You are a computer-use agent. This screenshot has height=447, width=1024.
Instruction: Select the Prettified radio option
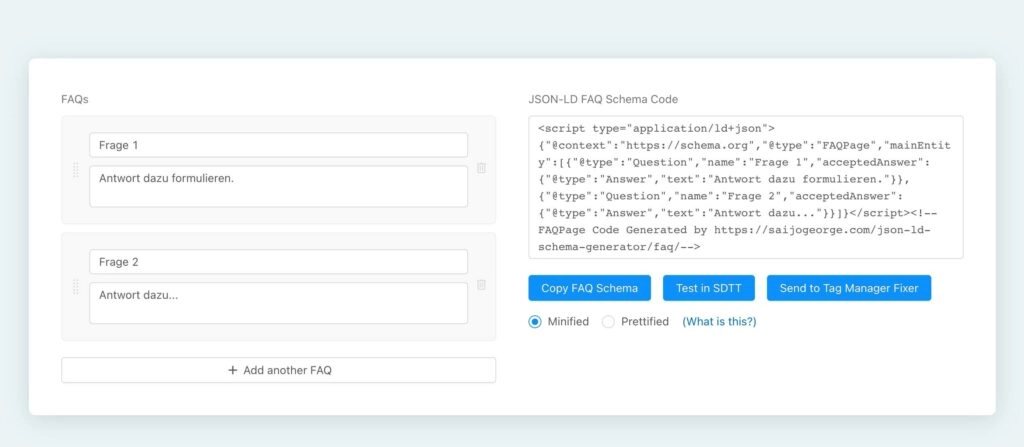pyautogui.click(x=608, y=322)
